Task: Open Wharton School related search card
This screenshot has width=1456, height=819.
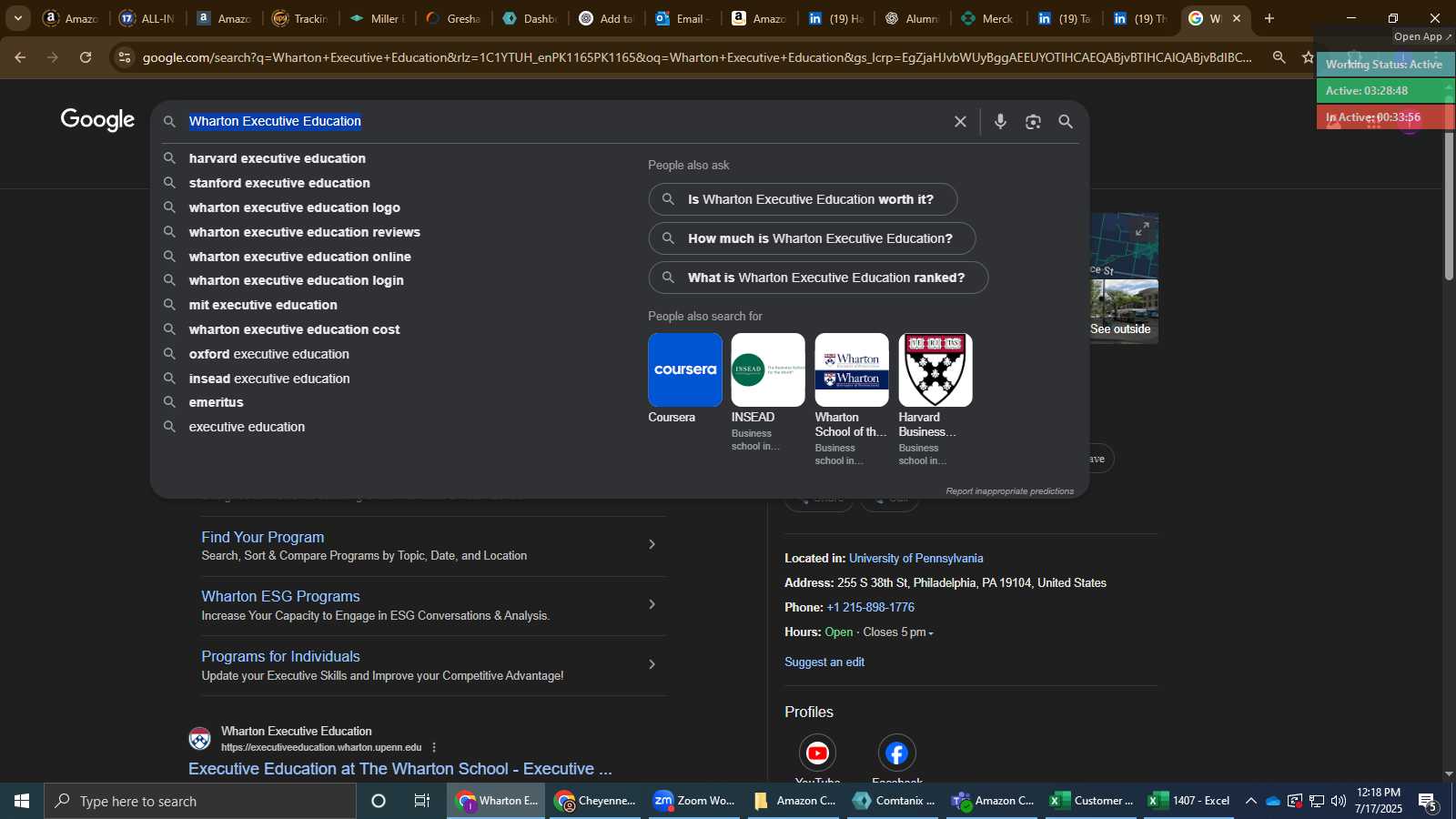Action: pyautogui.click(x=852, y=399)
